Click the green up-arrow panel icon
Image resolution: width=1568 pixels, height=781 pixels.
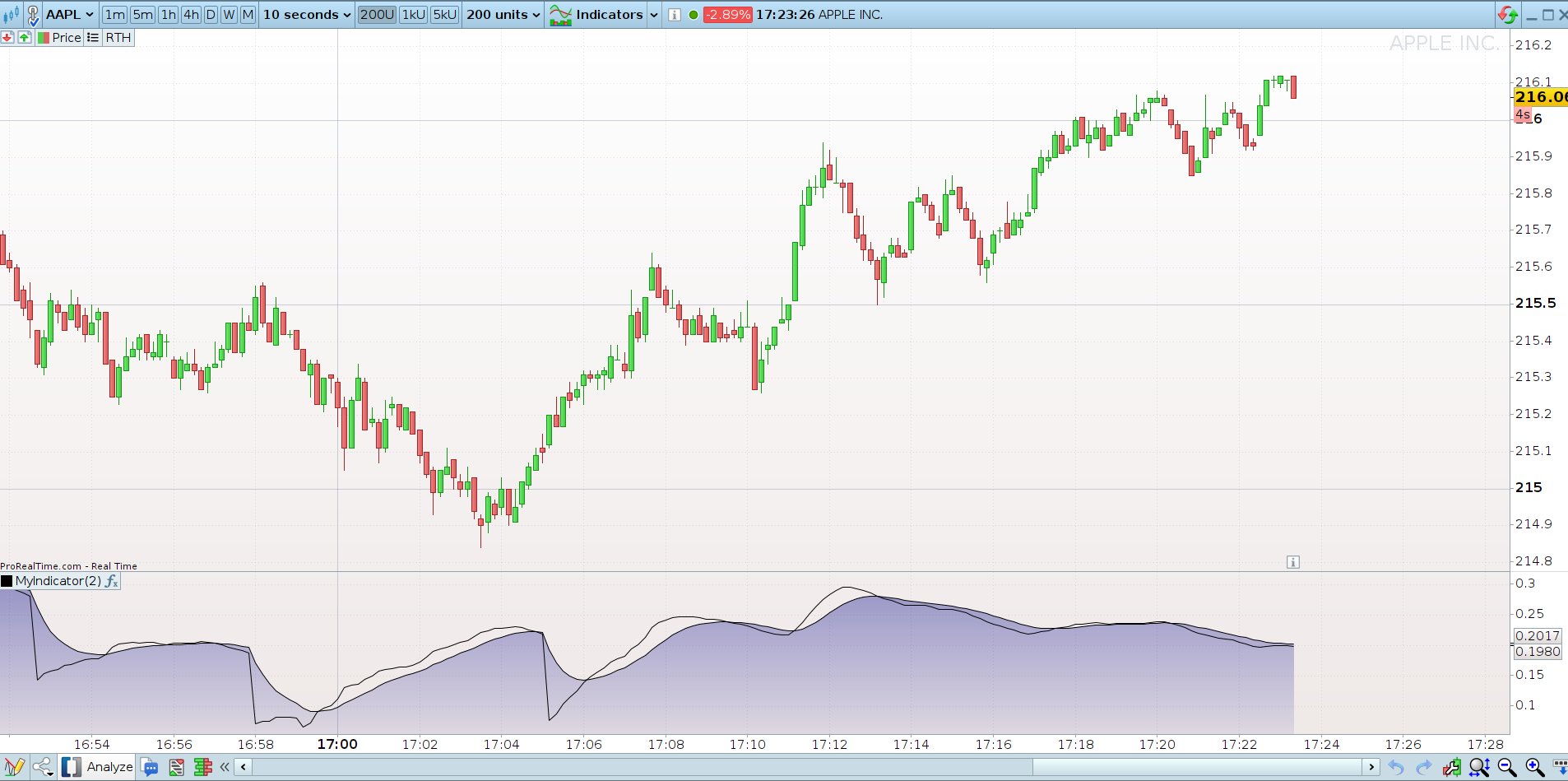pos(25,38)
